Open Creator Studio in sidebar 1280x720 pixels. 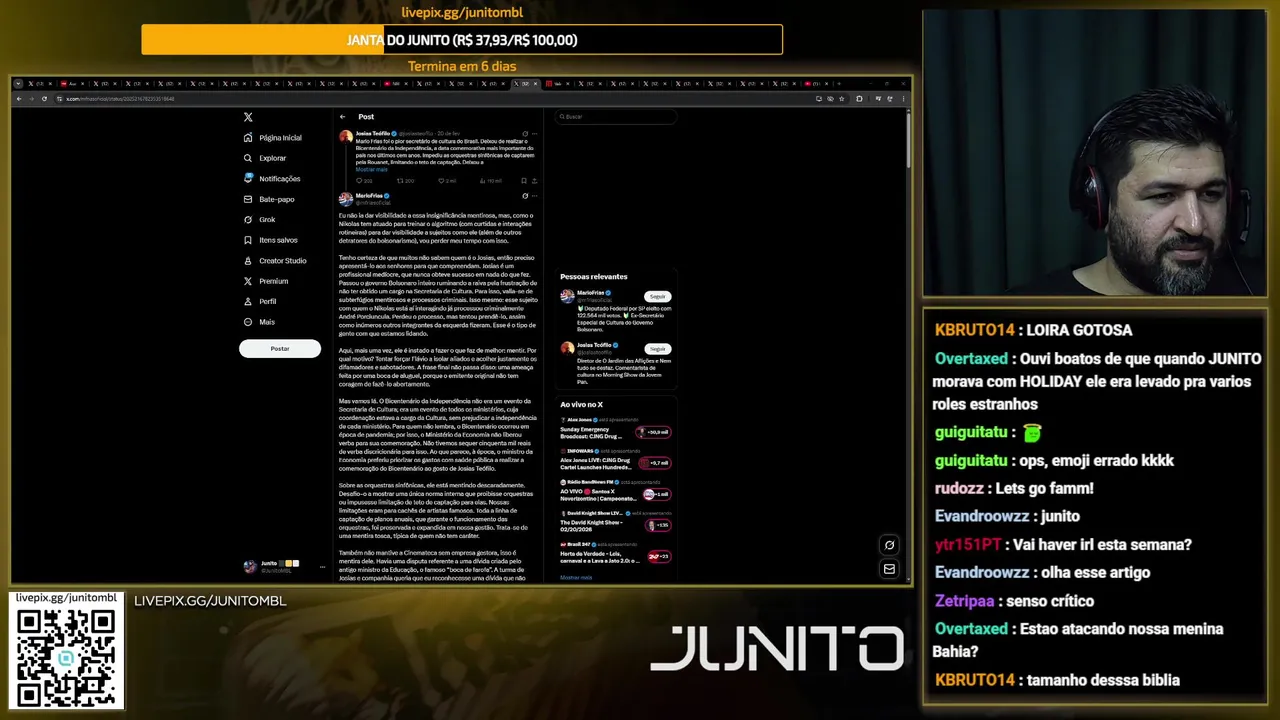pyautogui.click(x=275, y=261)
